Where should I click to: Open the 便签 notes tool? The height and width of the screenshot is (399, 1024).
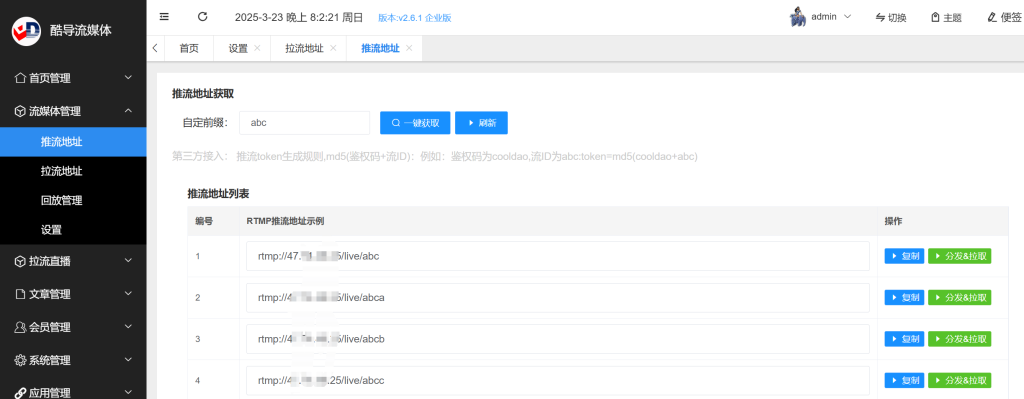(x=1004, y=18)
